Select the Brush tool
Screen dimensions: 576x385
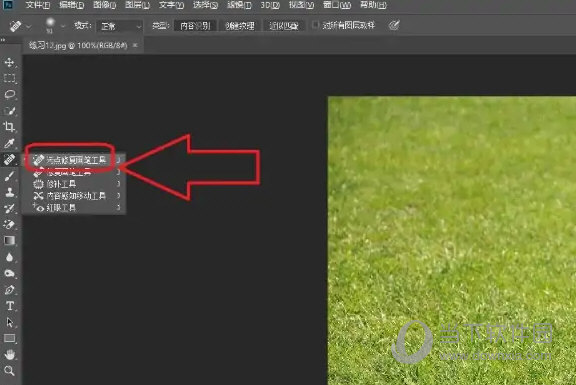coord(9,176)
